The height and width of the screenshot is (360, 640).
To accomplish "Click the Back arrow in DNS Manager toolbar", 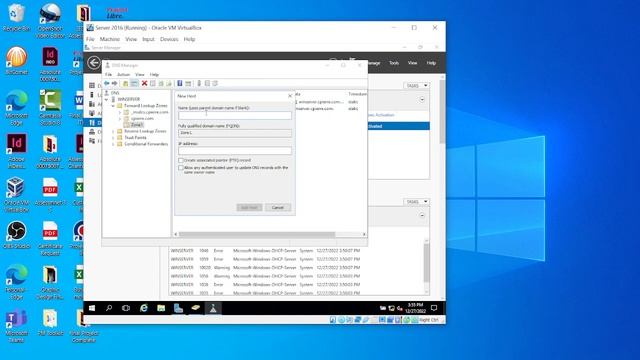I will point(107,83).
